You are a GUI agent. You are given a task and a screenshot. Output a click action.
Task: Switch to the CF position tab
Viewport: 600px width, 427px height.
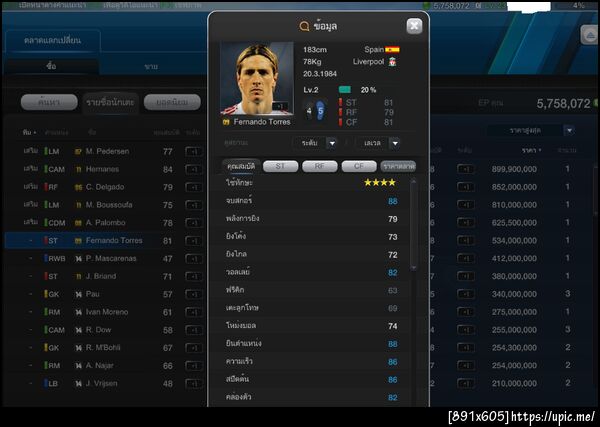pos(359,166)
